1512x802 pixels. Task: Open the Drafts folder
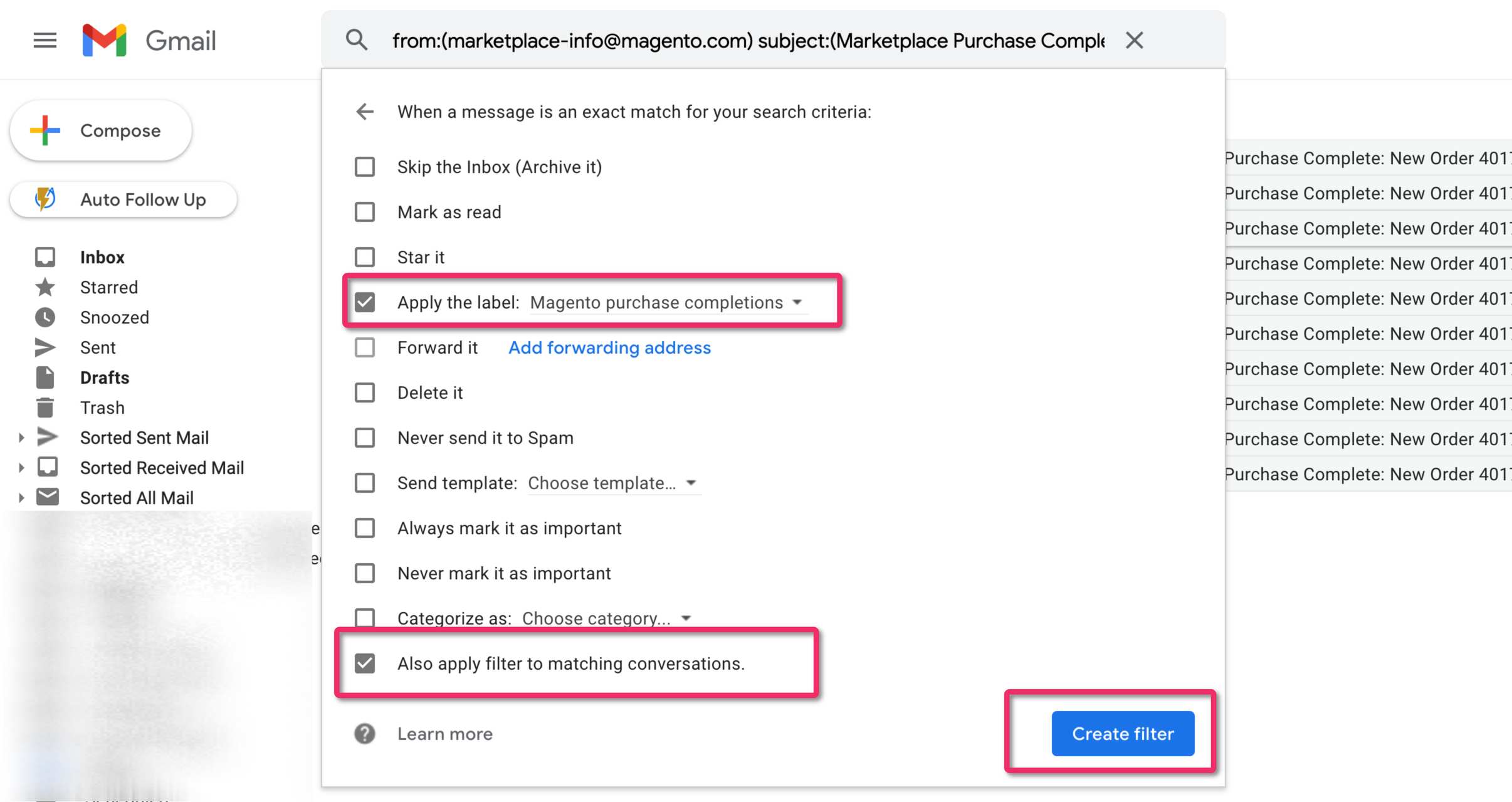(x=105, y=377)
